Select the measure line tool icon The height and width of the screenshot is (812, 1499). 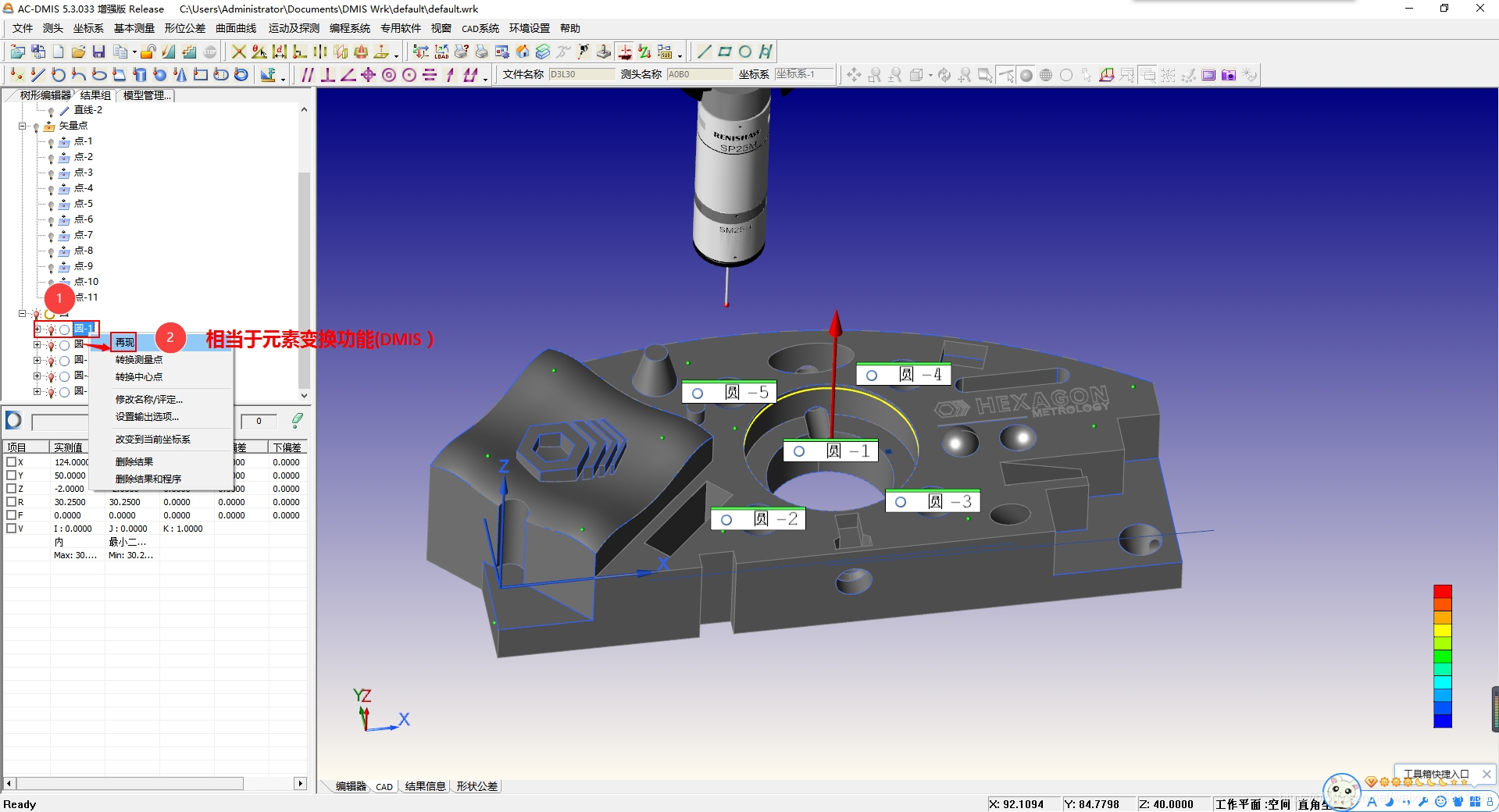click(x=37, y=75)
